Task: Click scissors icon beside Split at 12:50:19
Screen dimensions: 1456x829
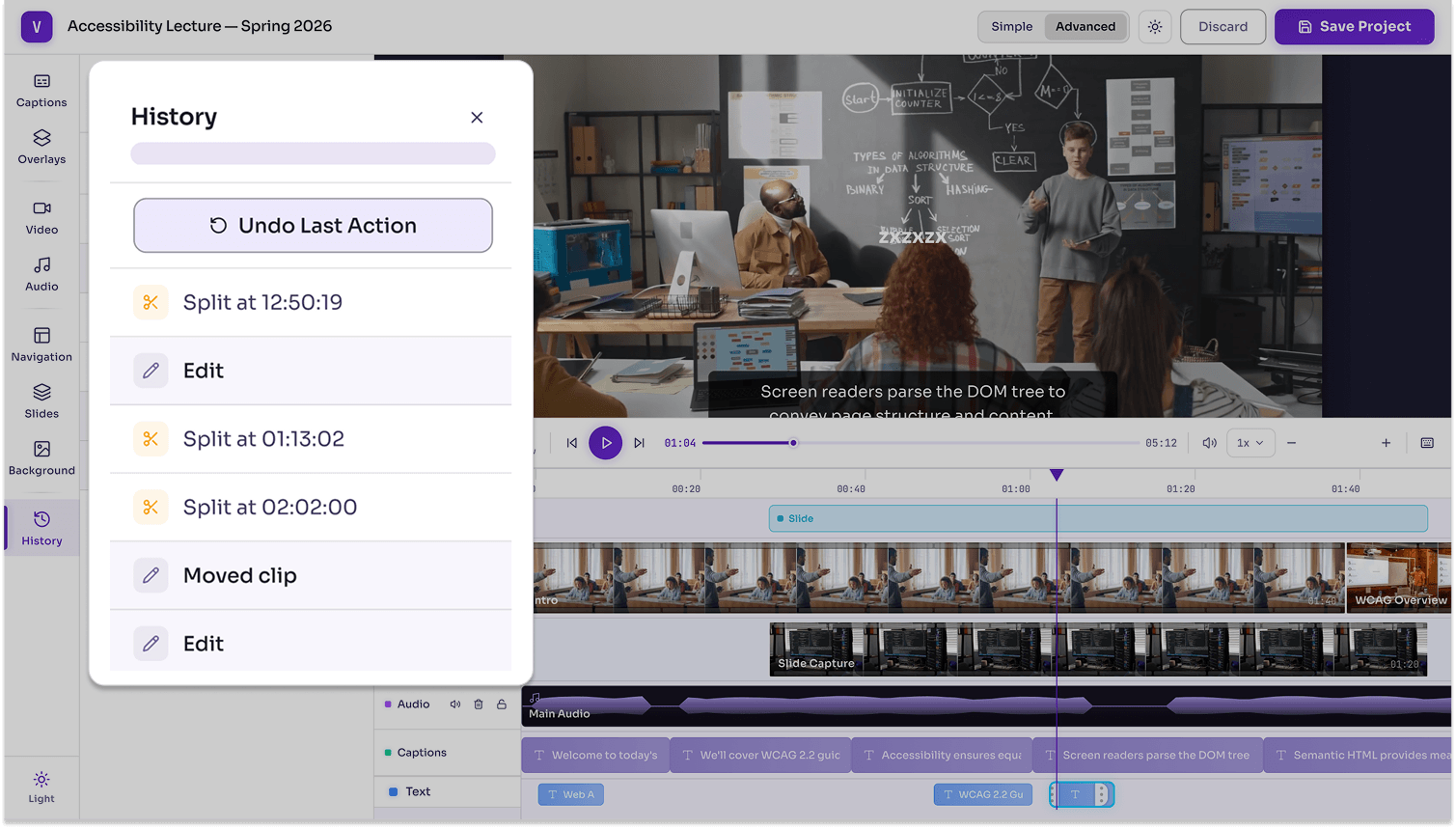Action: coord(151,302)
